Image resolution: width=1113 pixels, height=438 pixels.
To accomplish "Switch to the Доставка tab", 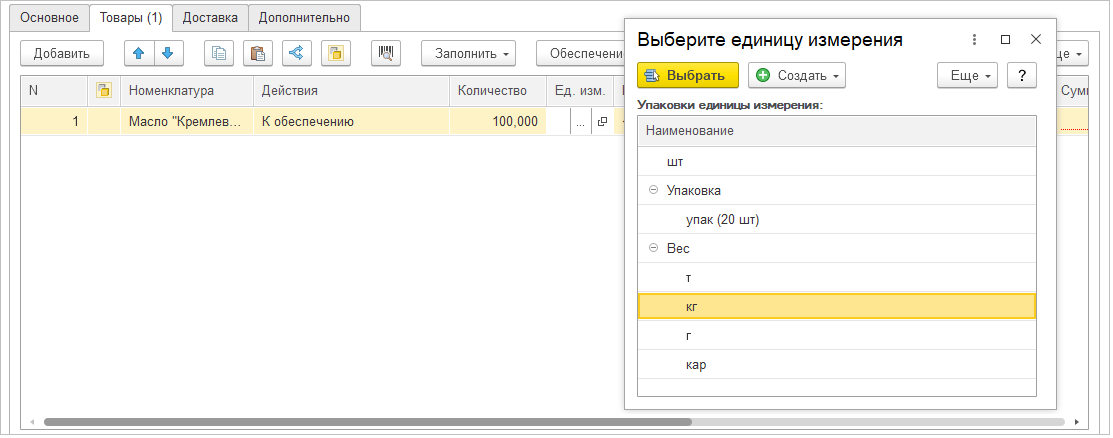I will coord(210,17).
